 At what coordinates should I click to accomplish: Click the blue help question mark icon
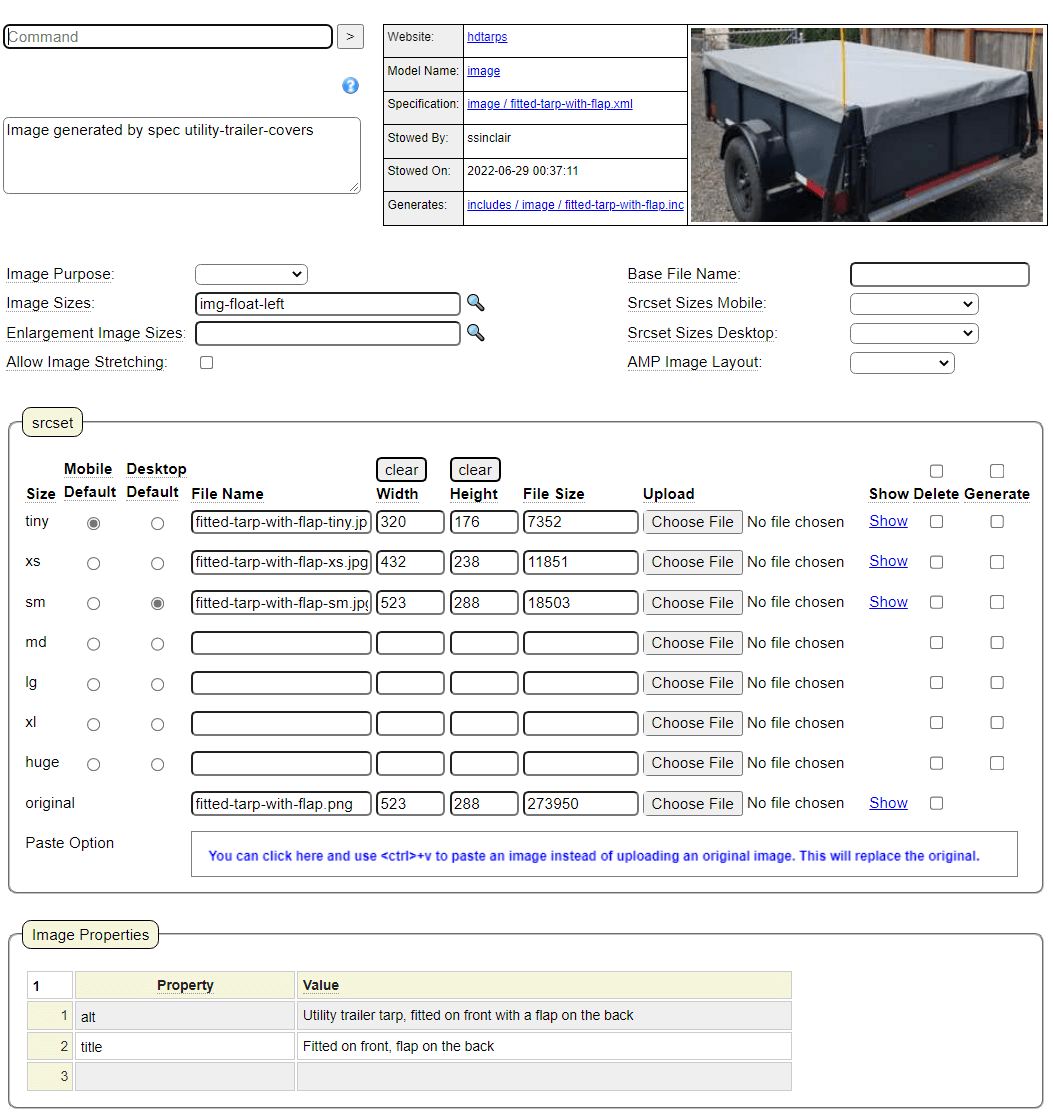[350, 86]
